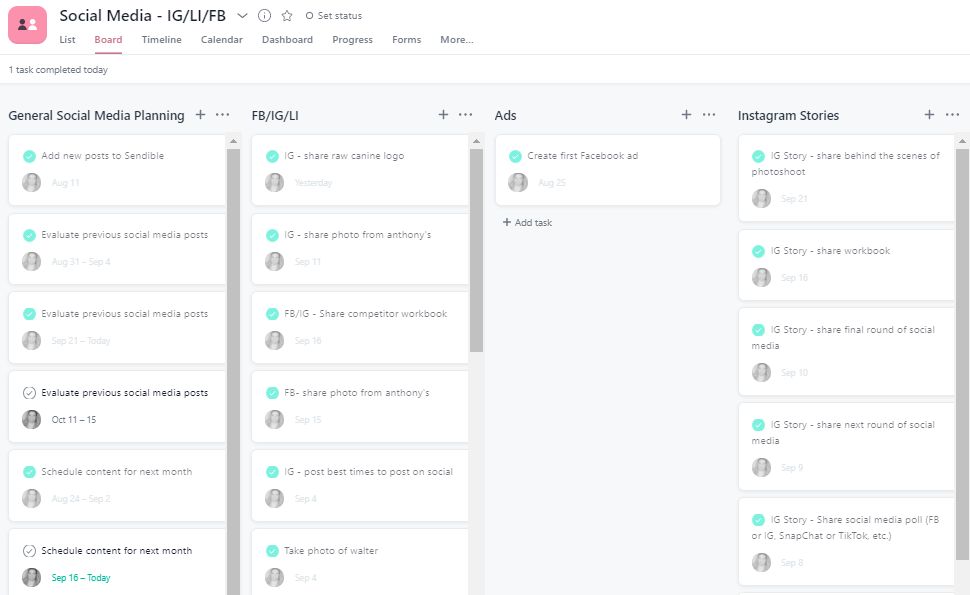Uncheck the Create first Facebook ad task

coord(515,156)
